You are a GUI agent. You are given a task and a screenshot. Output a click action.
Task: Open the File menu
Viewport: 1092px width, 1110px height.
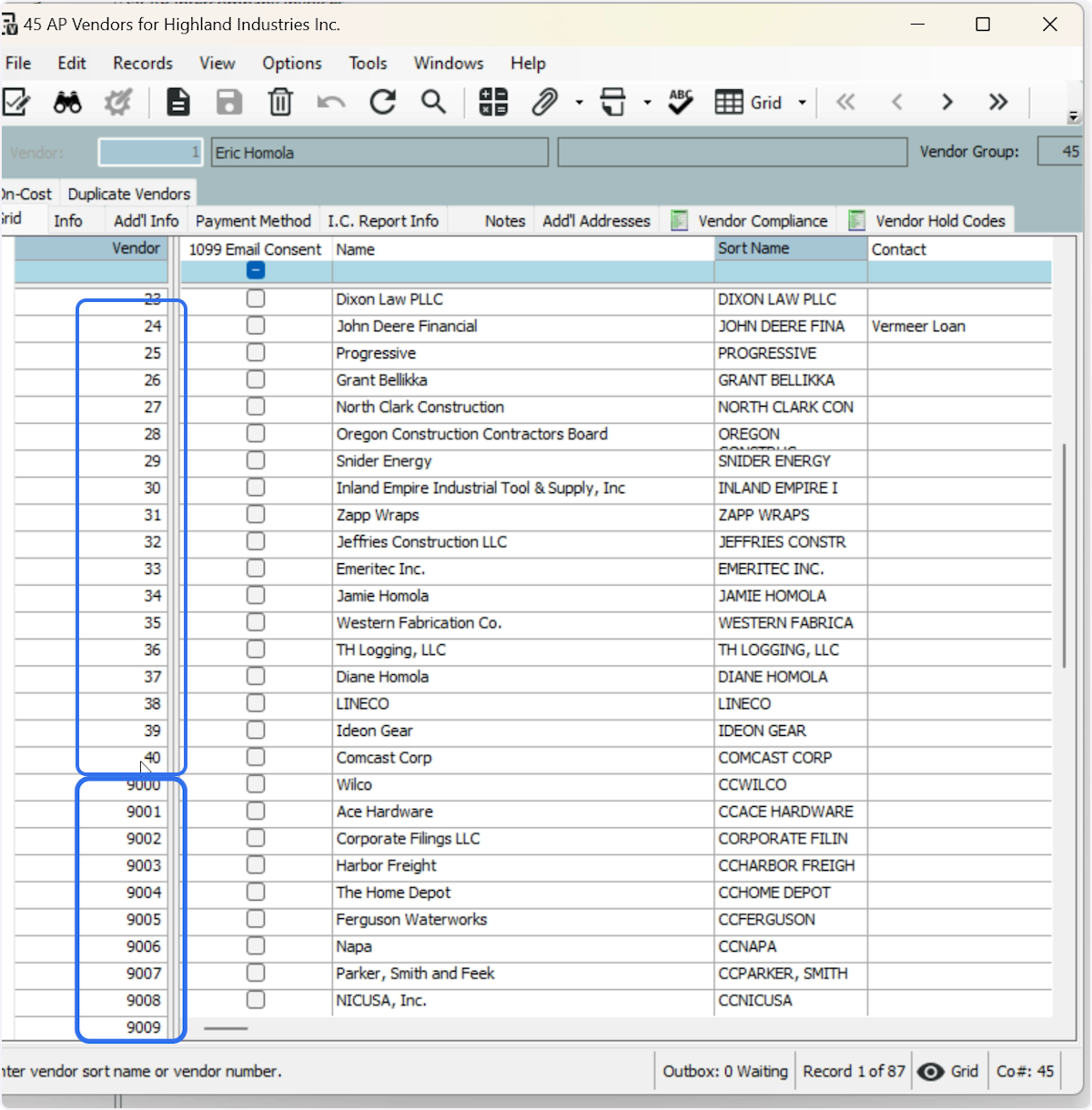coord(18,63)
